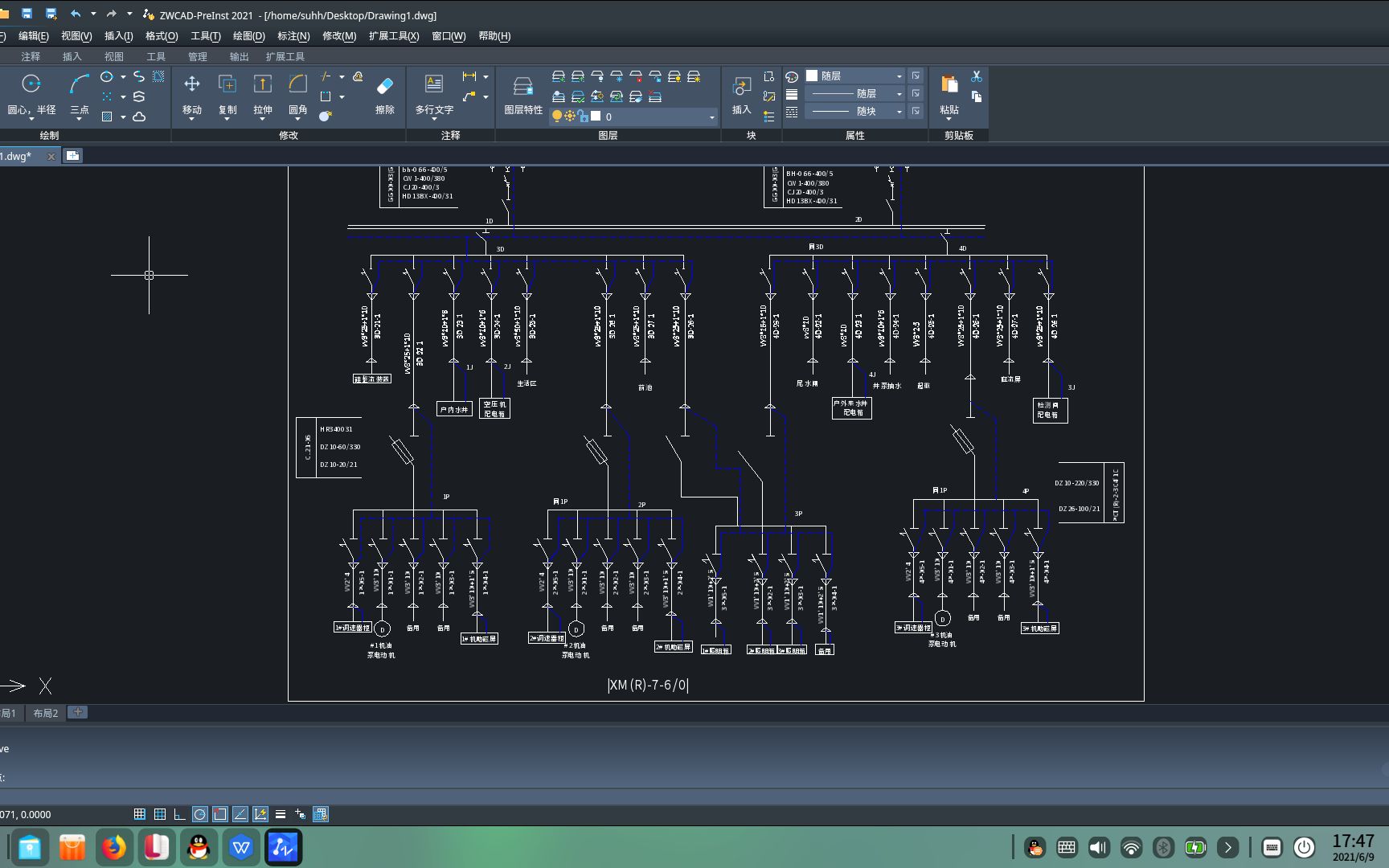
Task: Expand the 圆心,半径 circle options arrow
Action: point(31,119)
